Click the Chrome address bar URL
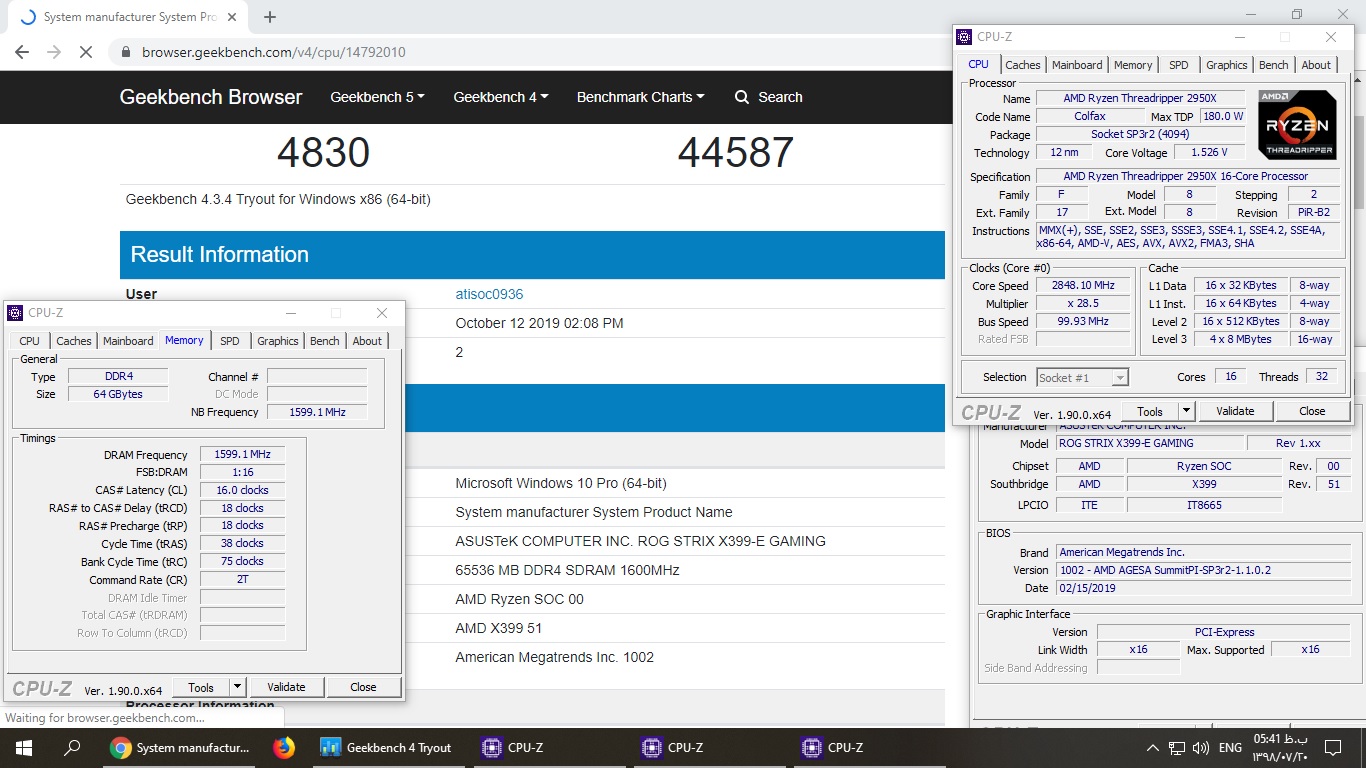 273,52
